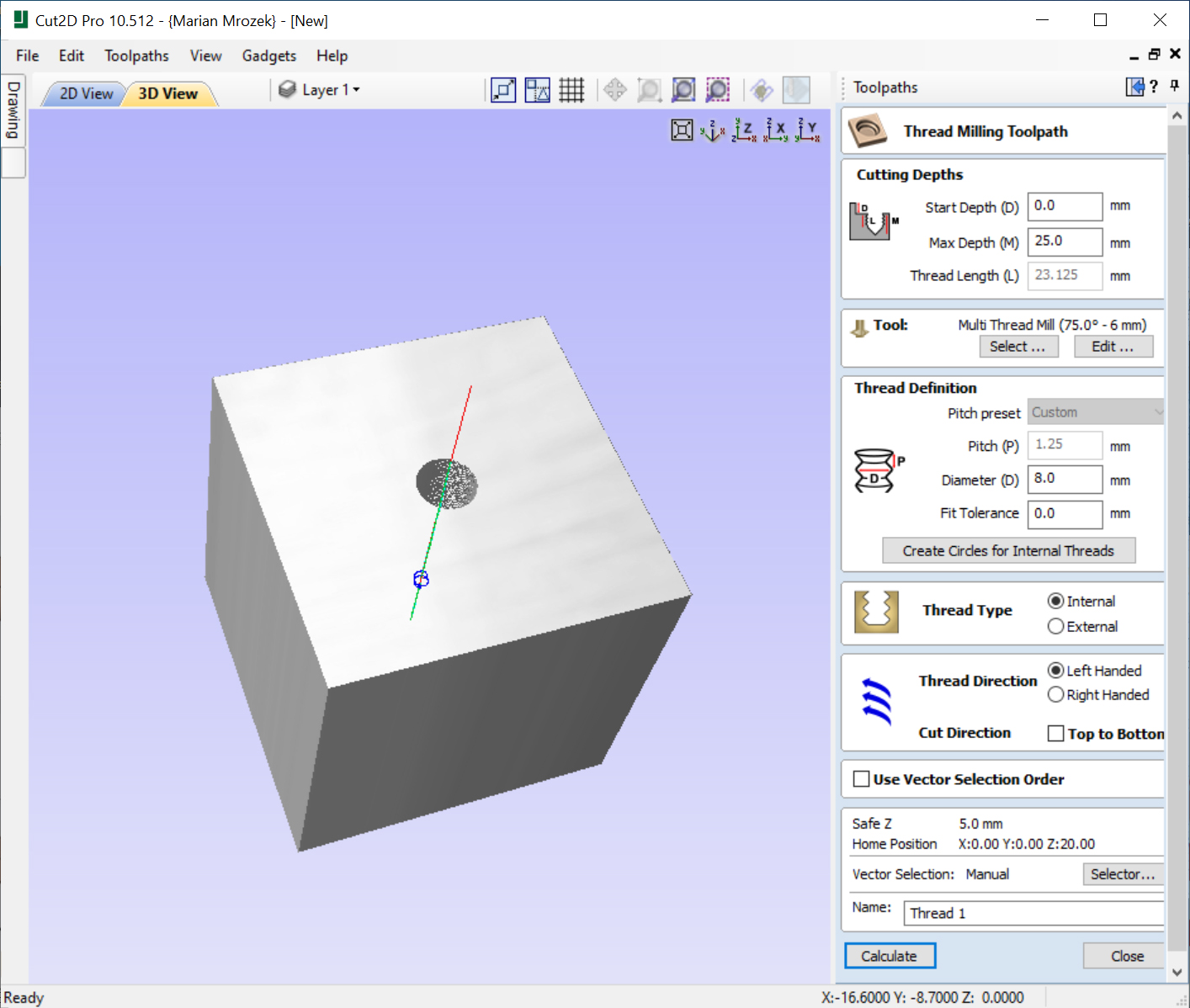Viewport: 1190px width, 1008px height.
Task: Choose Right Handed thread direction
Action: pos(1056,695)
